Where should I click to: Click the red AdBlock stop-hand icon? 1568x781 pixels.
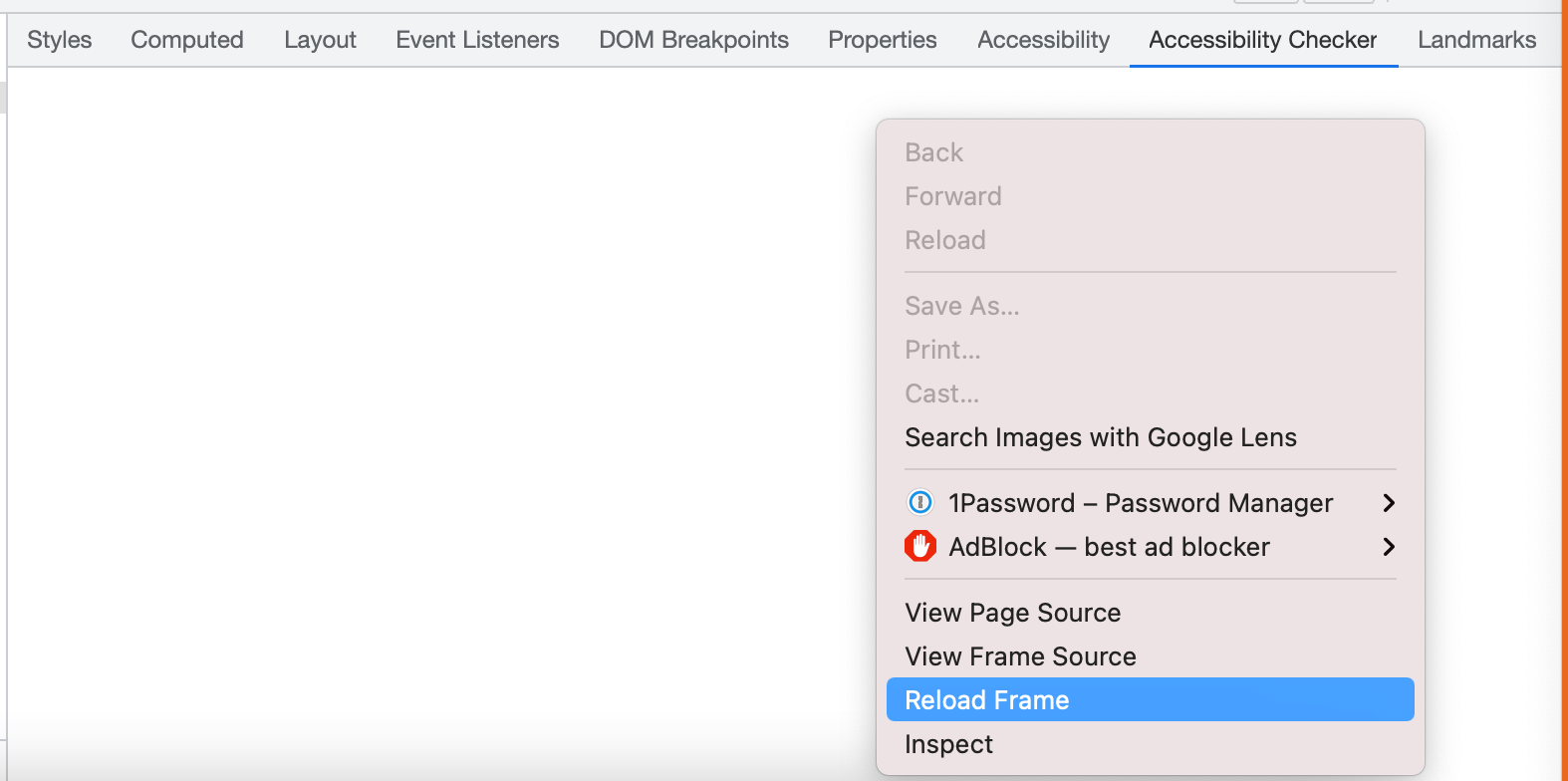(x=919, y=546)
